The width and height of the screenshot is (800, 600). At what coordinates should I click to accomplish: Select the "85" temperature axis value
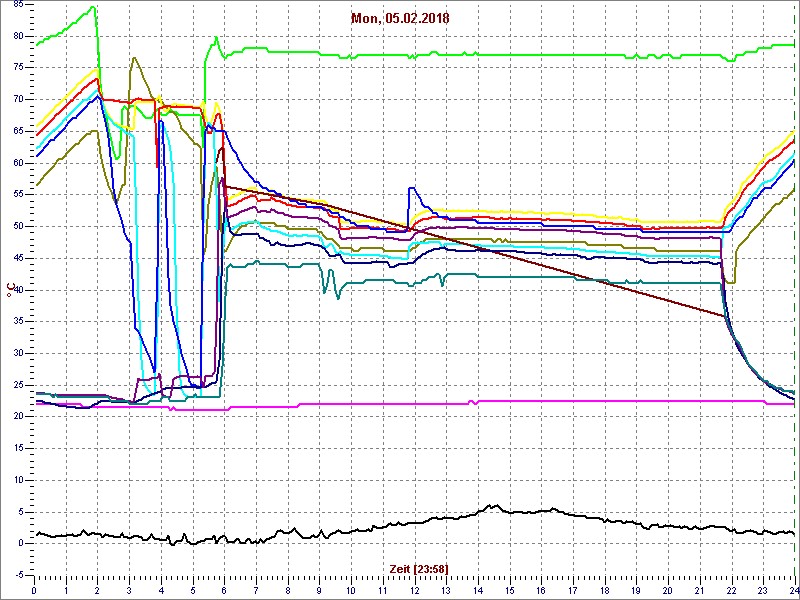[x=18, y=5]
